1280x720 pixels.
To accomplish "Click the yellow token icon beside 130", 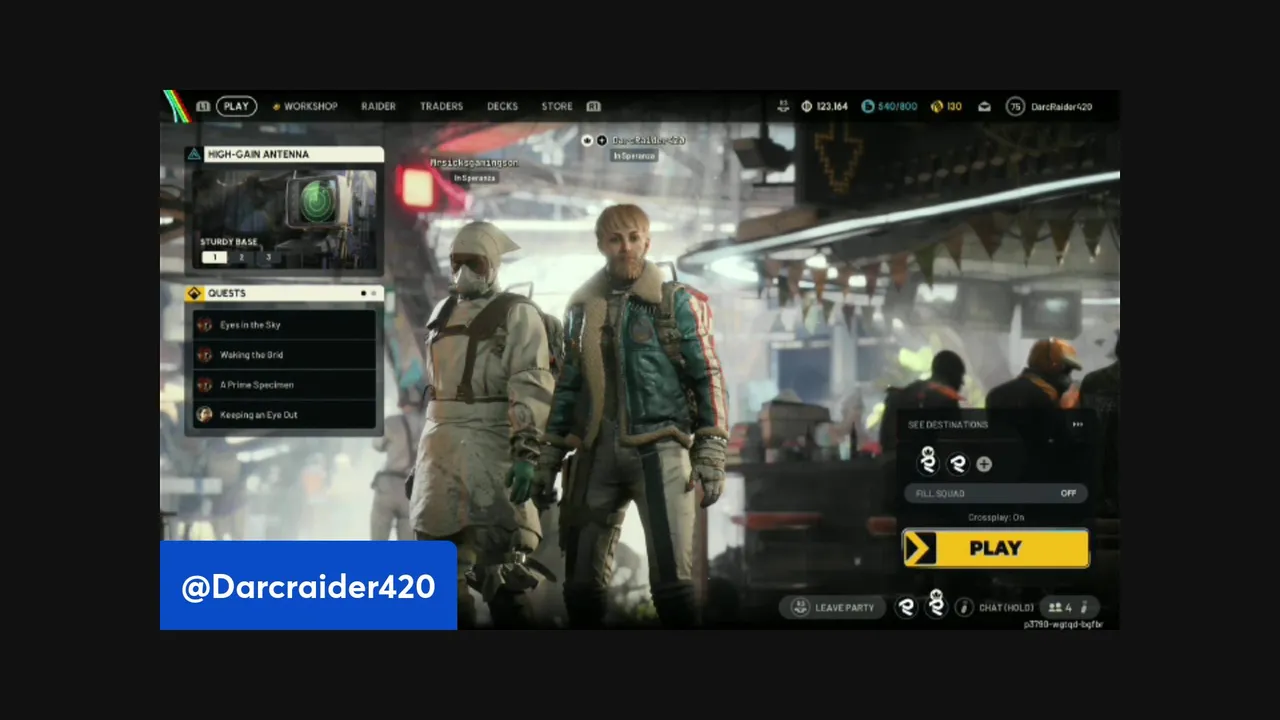I will click(x=936, y=106).
